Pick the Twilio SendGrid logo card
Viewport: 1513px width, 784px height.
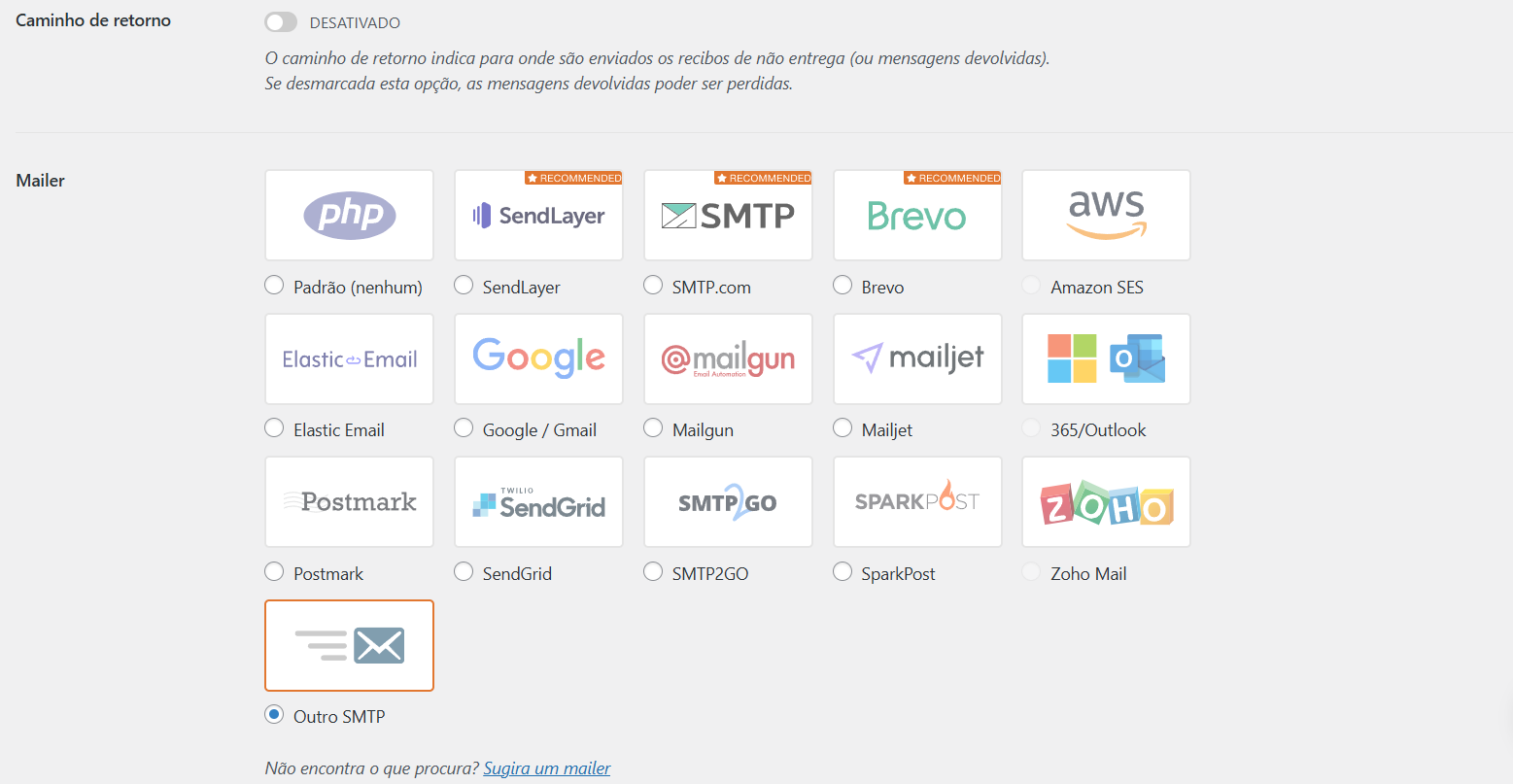(538, 502)
